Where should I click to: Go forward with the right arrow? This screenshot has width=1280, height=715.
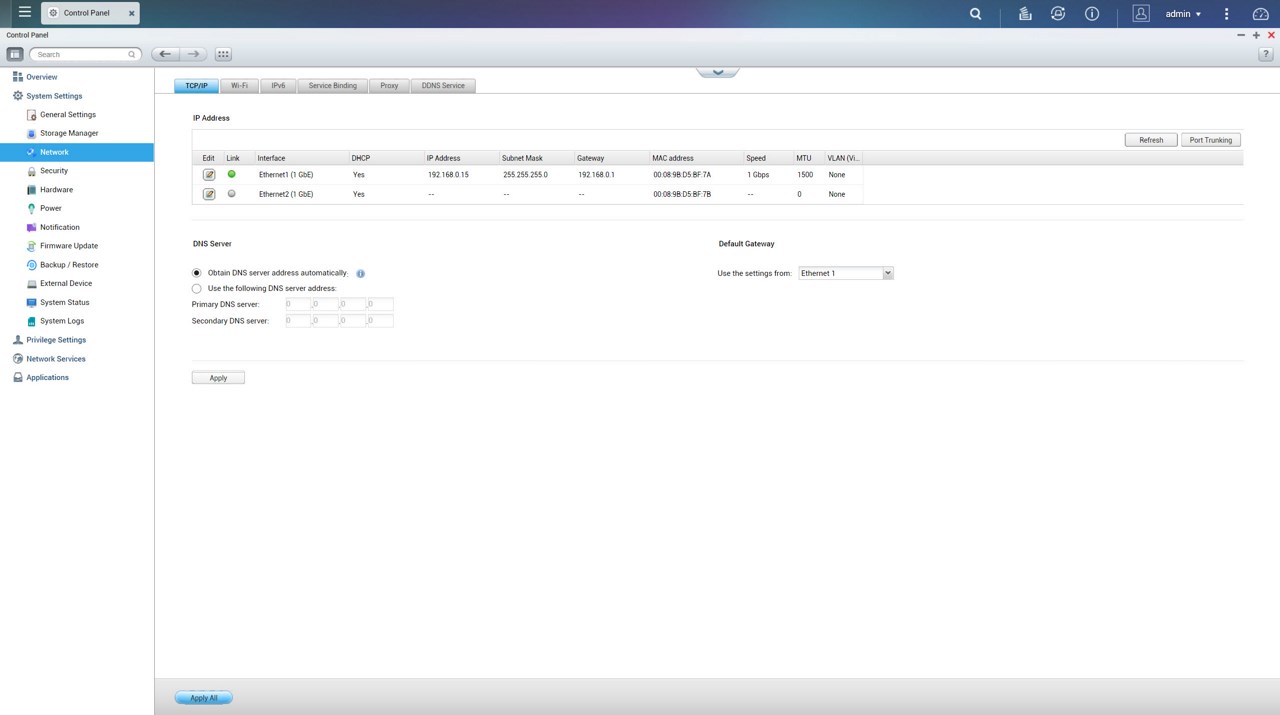pos(194,54)
